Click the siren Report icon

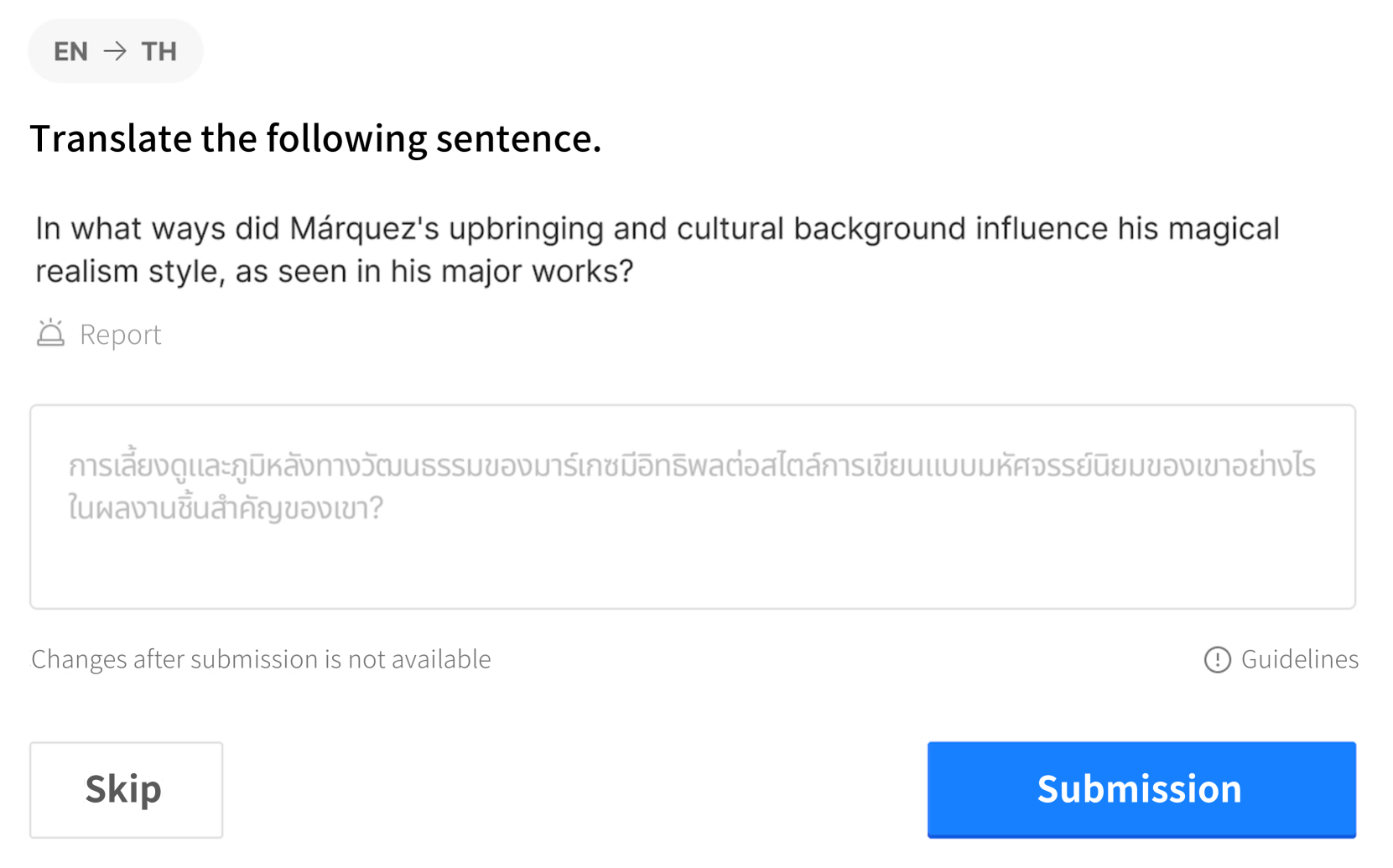coord(50,334)
